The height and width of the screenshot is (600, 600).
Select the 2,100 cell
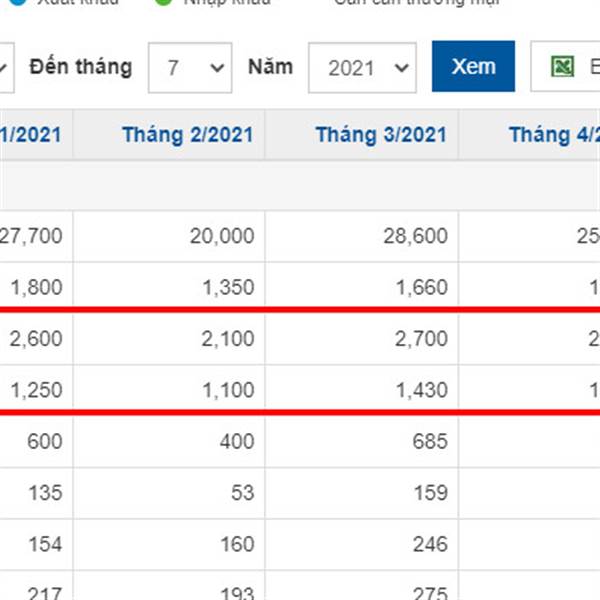169,339
